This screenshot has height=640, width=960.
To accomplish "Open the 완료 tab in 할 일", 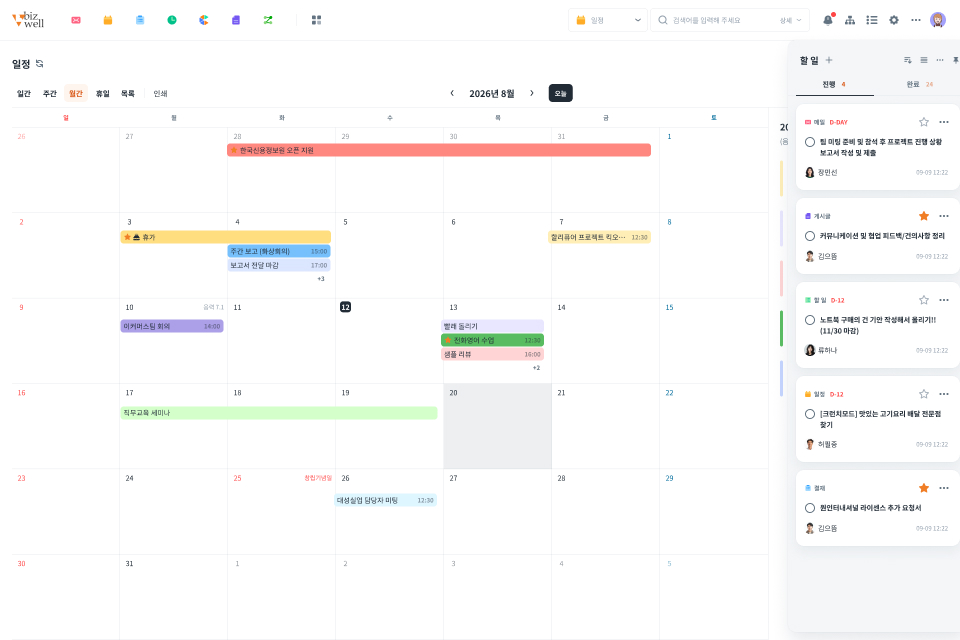I will pos(920,85).
